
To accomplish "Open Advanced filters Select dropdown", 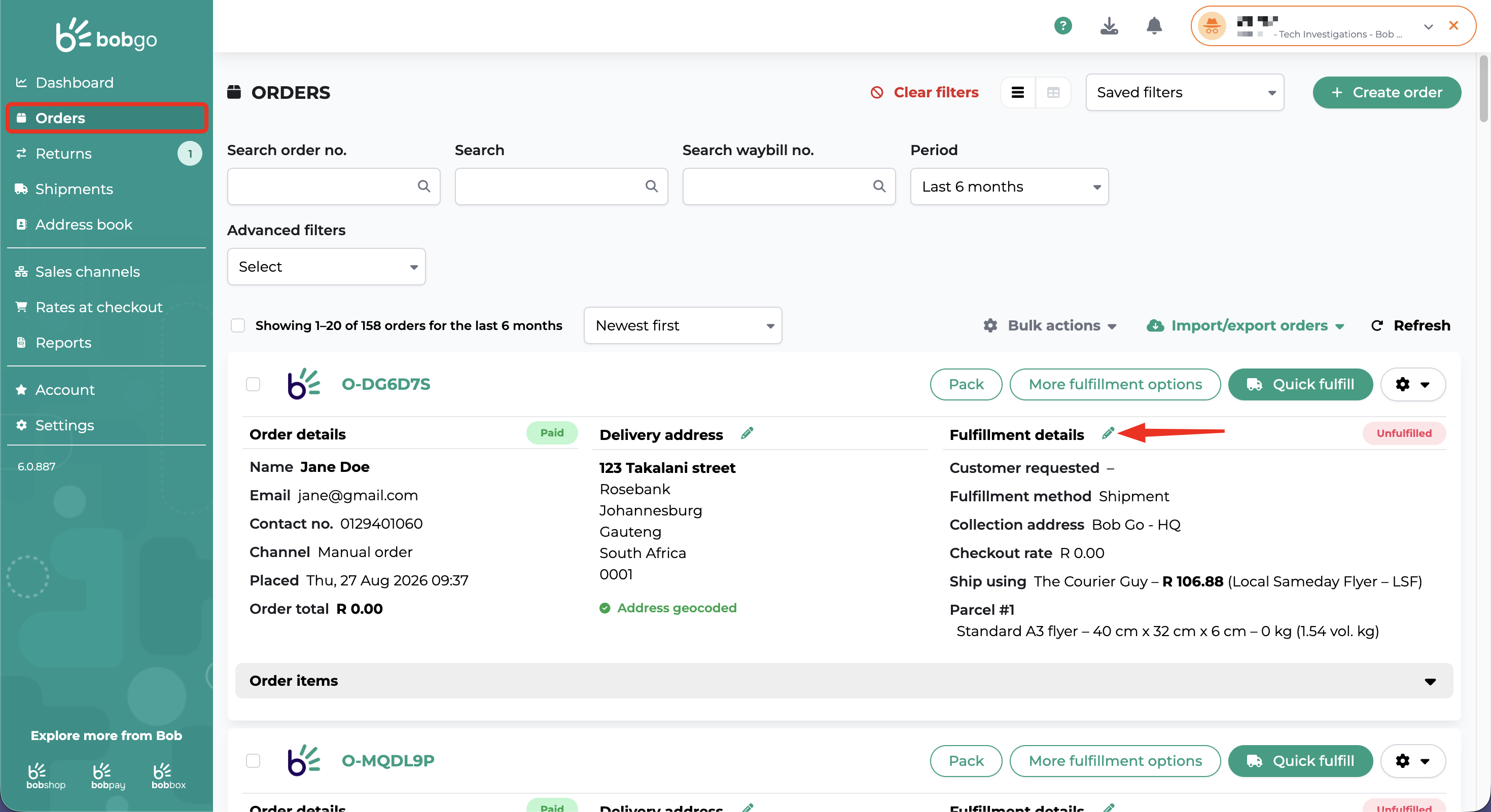I will (x=327, y=267).
